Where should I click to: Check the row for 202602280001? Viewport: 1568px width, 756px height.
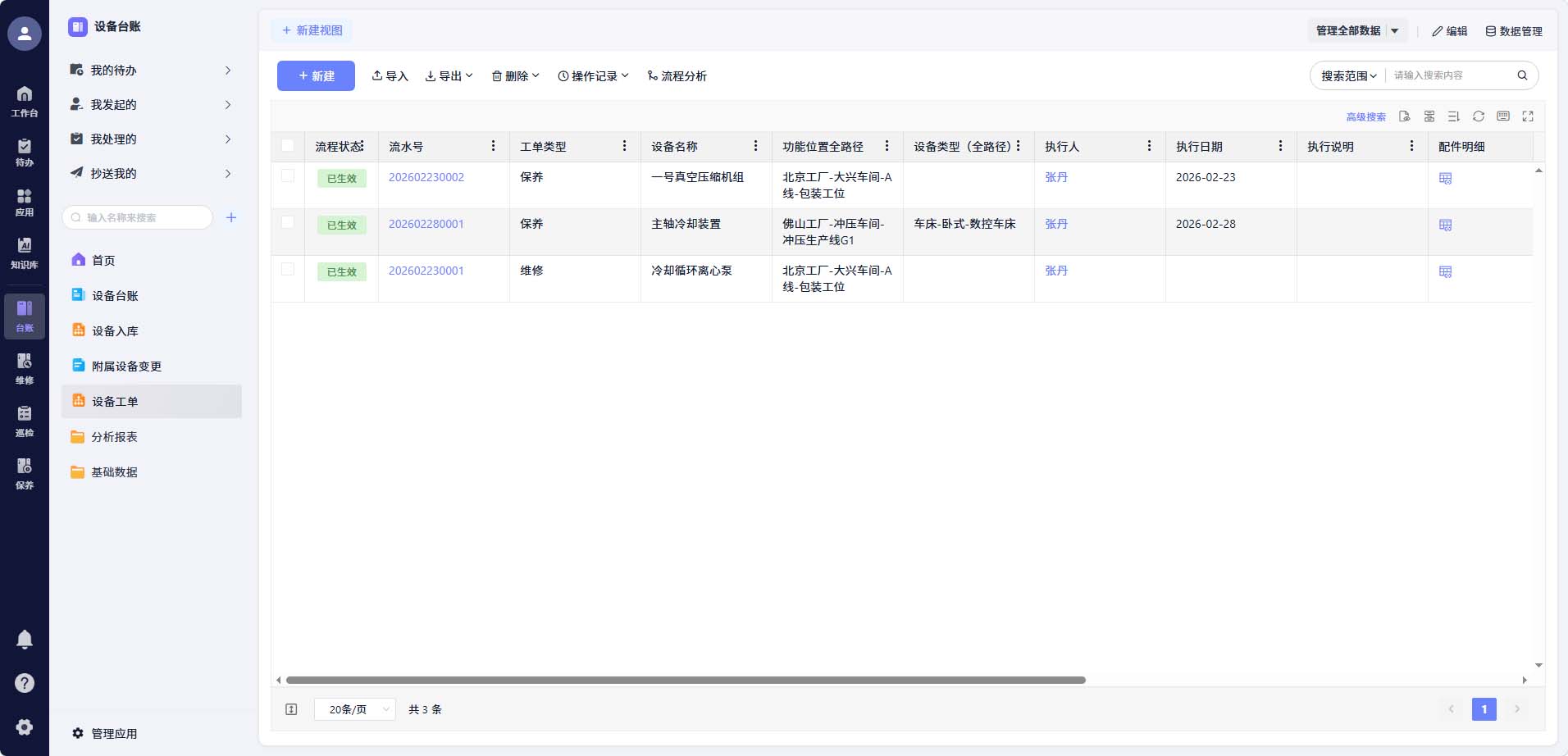[x=288, y=222]
